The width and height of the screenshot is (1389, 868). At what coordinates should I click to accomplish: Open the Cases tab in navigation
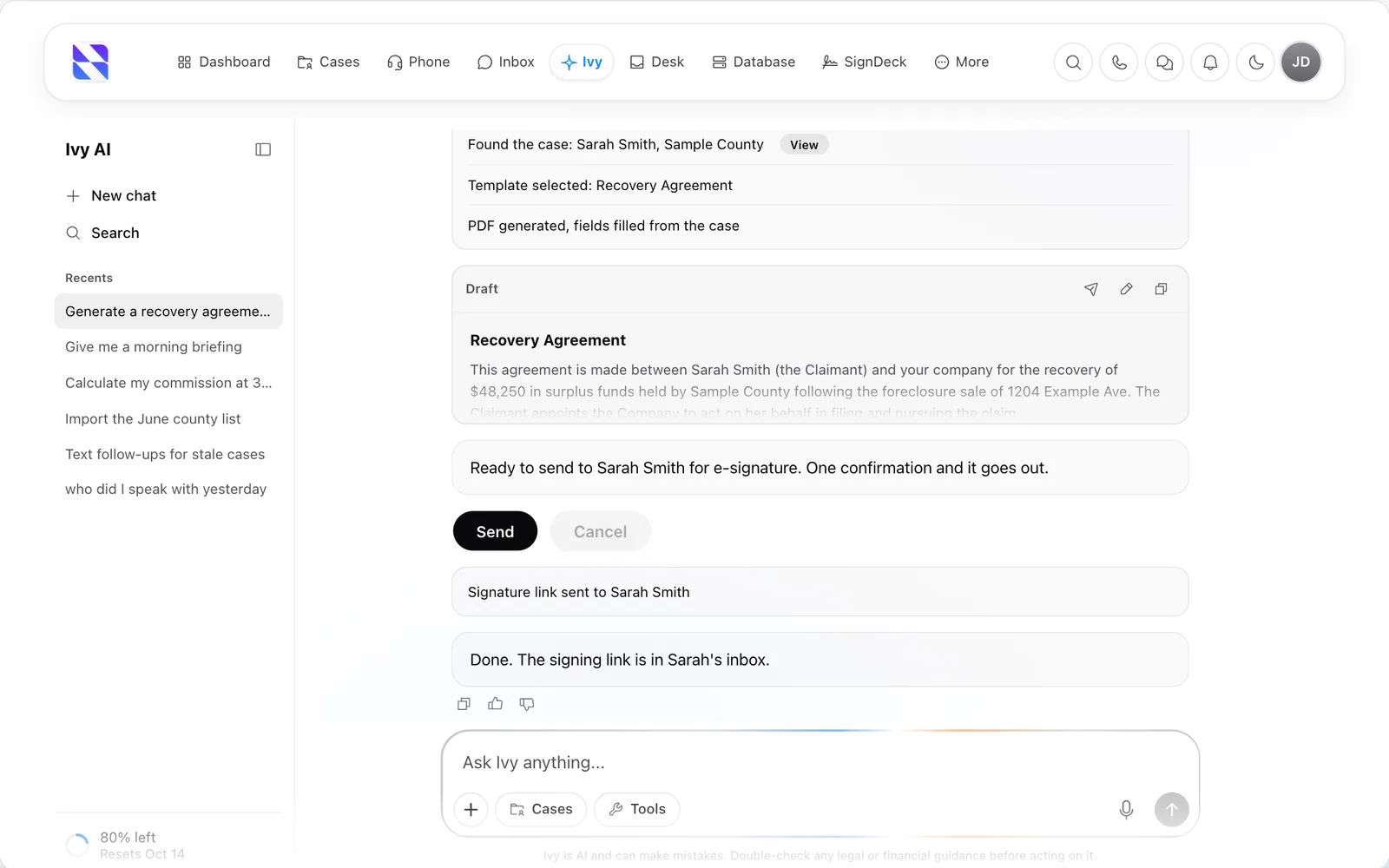pyautogui.click(x=328, y=62)
